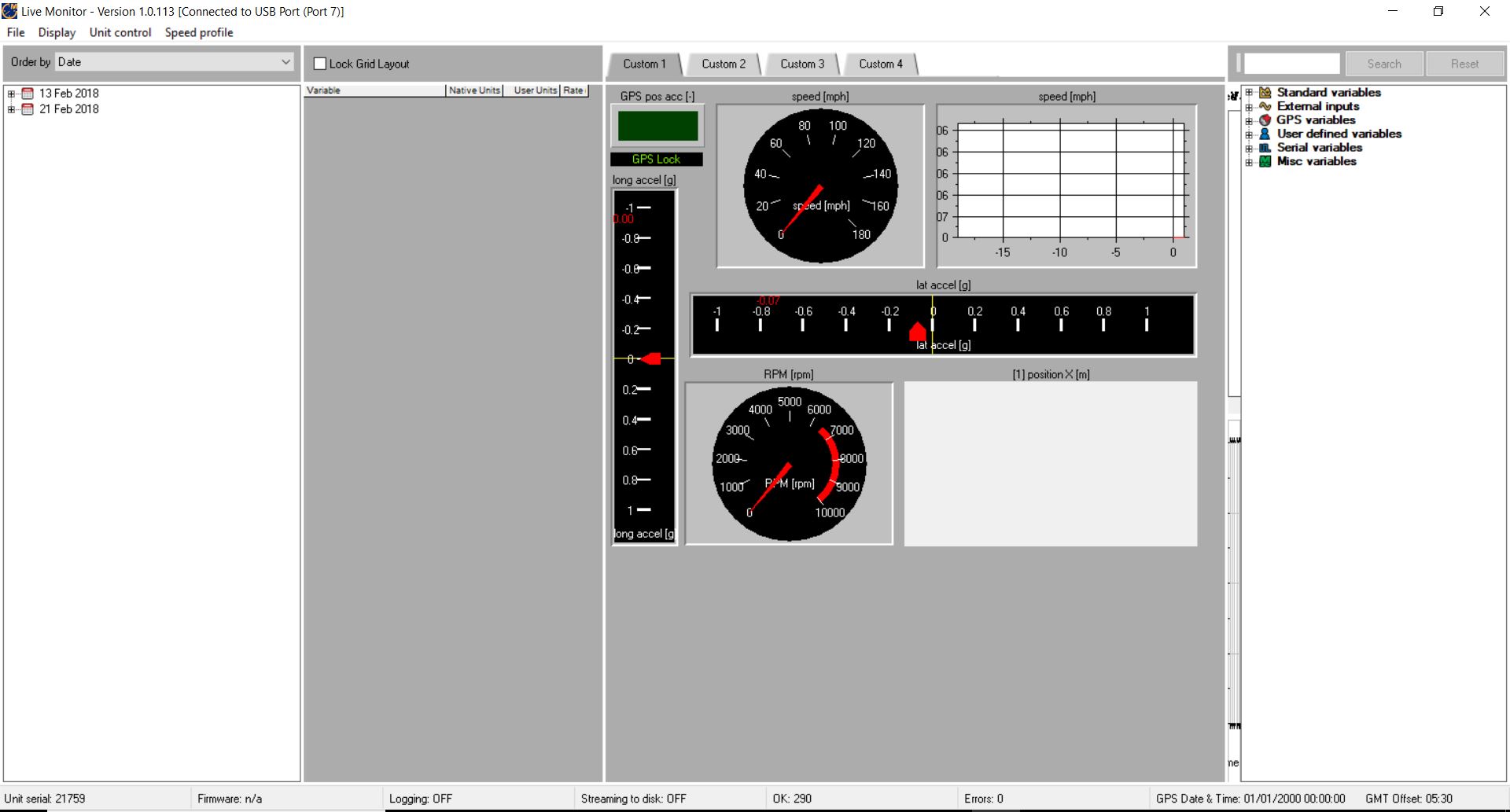Click the Streaming to disk: OFF status

click(633, 799)
